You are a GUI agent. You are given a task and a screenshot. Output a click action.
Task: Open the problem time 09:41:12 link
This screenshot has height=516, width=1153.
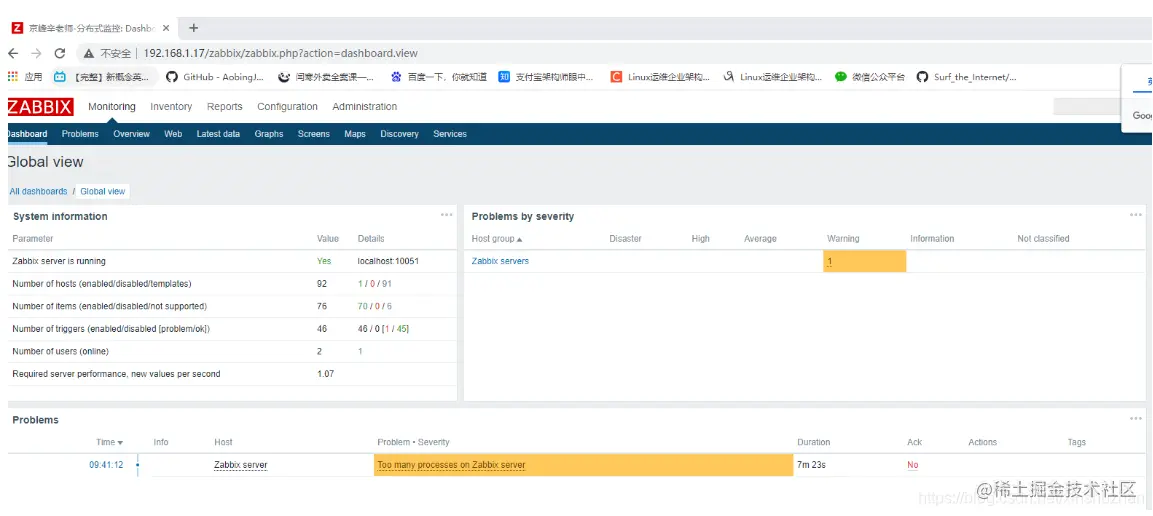coord(107,465)
